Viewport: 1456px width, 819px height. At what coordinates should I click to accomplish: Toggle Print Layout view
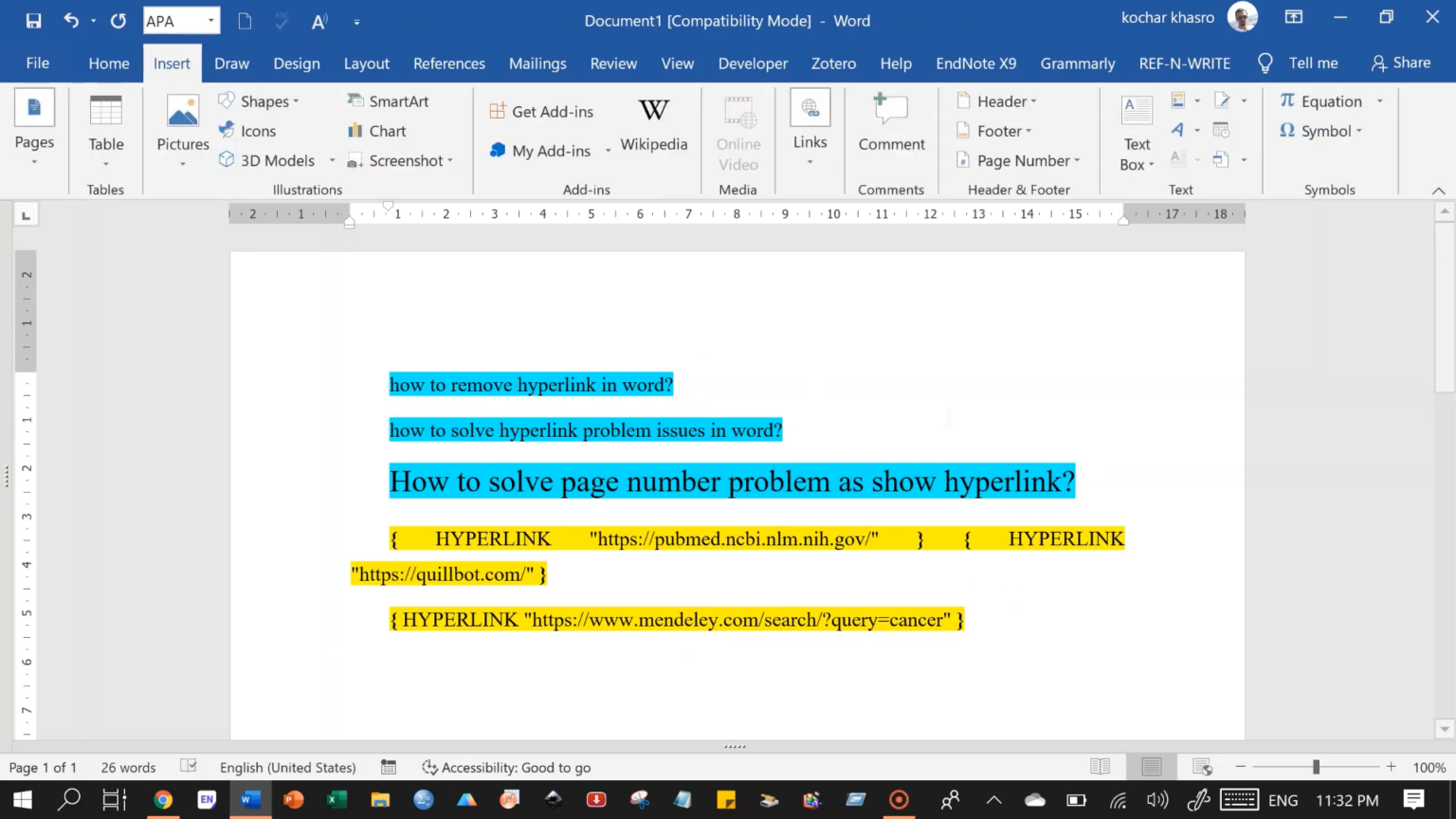click(x=1151, y=766)
